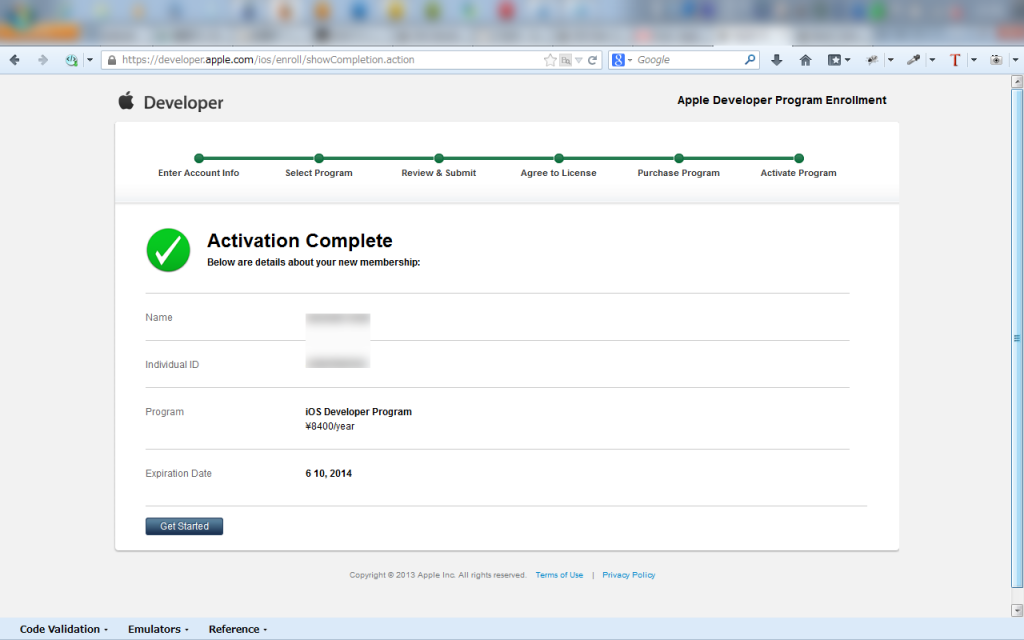Image resolution: width=1024 pixels, height=640 pixels.
Task: Open the Reference menu
Action: pyautogui.click(x=238, y=629)
